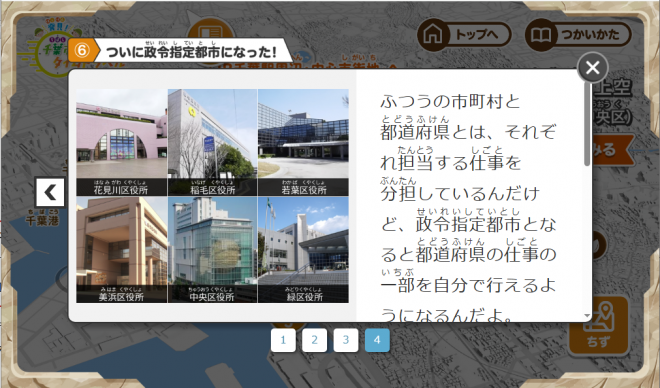
Task: Click the open book icon in つかいかた
Action: (541, 35)
